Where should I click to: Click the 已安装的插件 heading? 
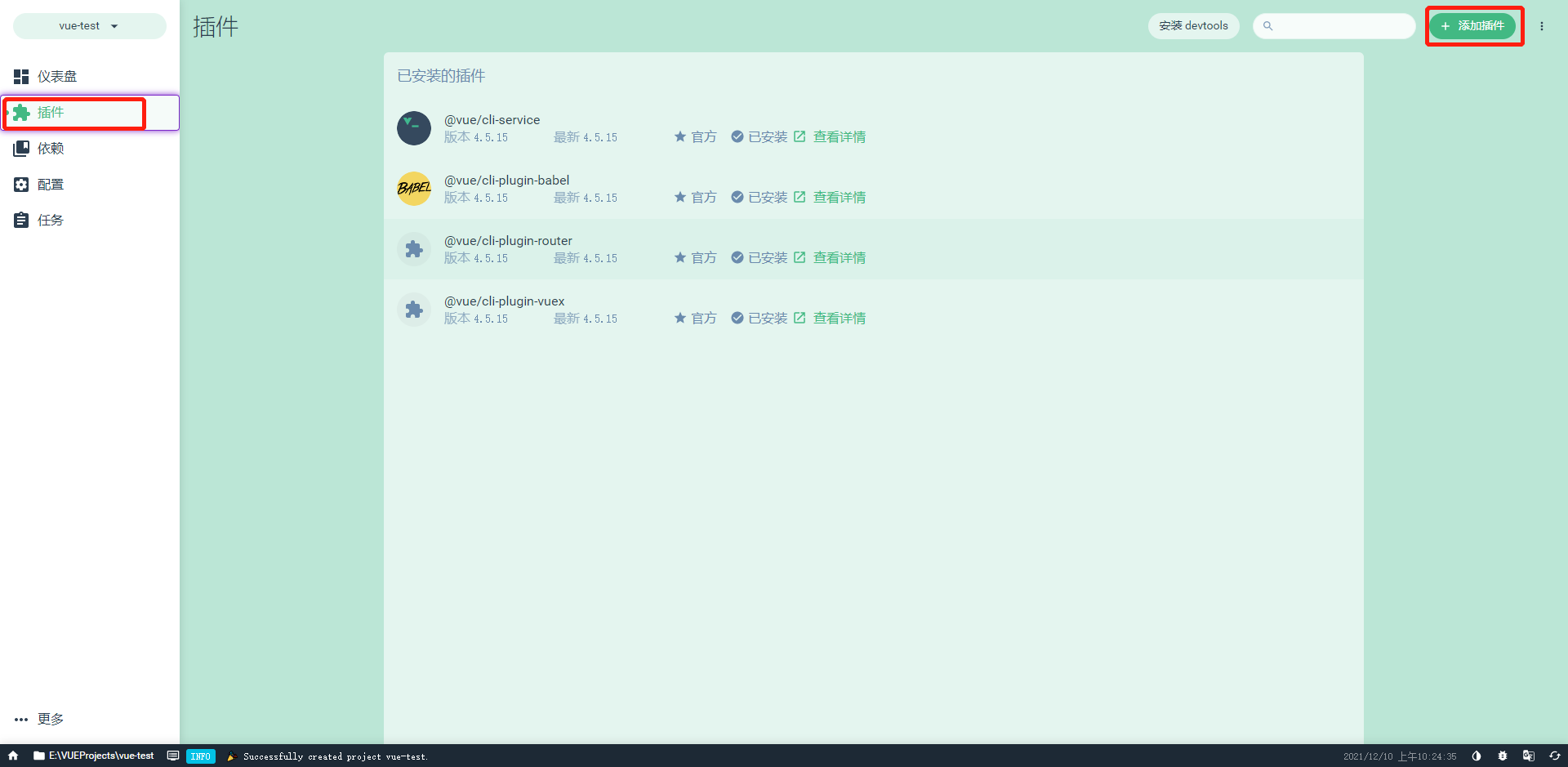pos(441,76)
